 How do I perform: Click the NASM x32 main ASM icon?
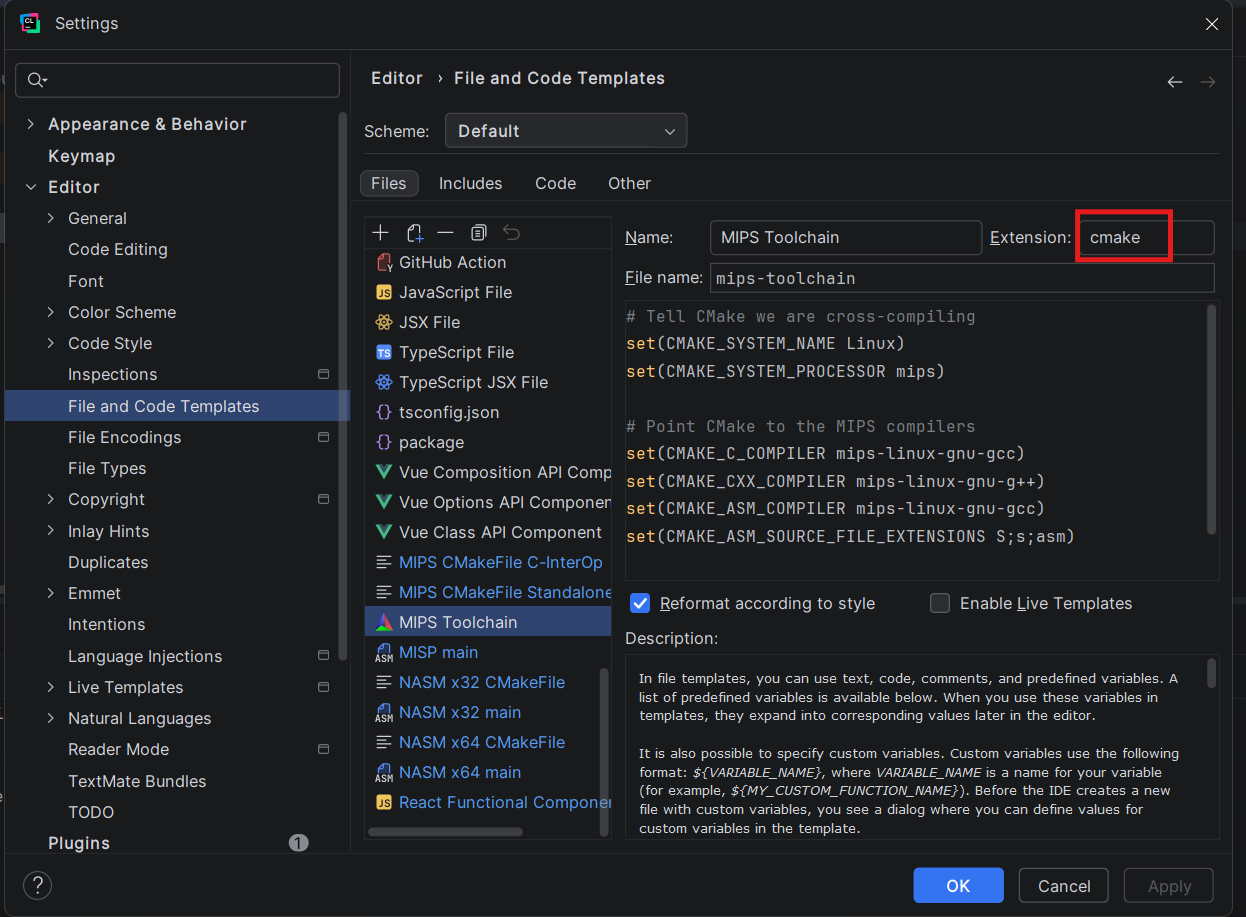click(x=384, y=713)
